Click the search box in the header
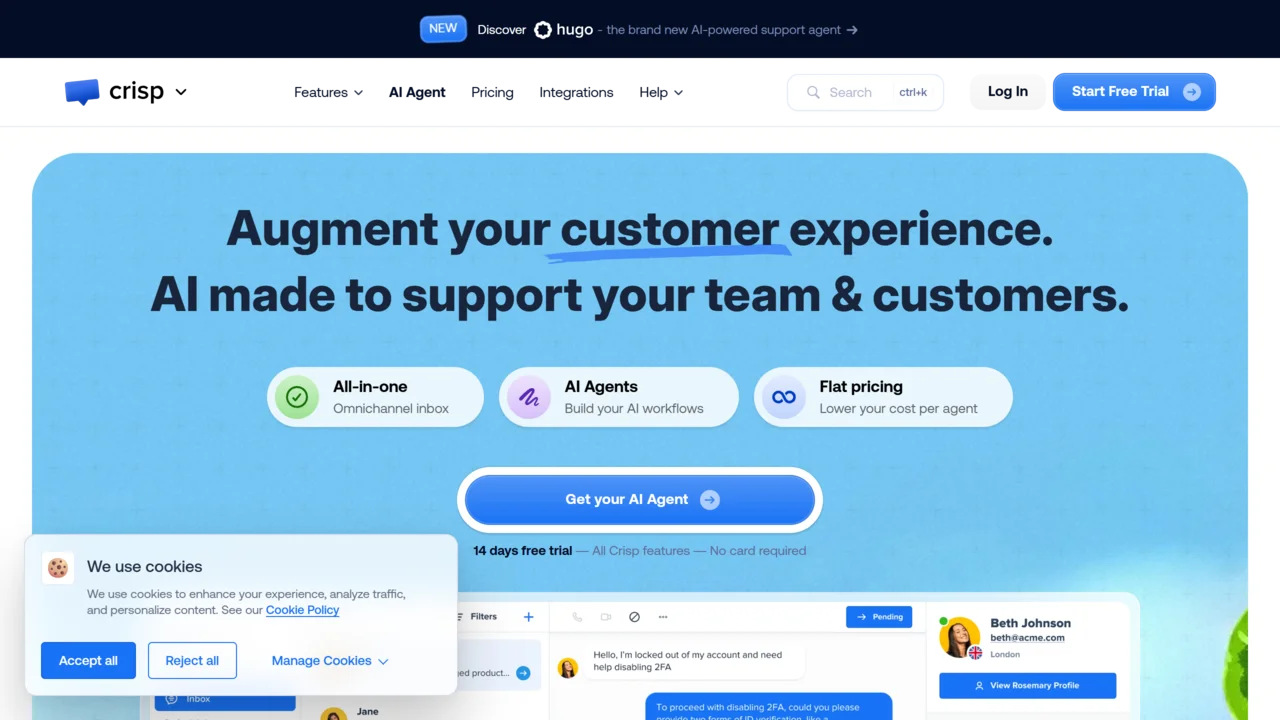The height and width of the screenshot is (720, 1280). click(865, 92)
